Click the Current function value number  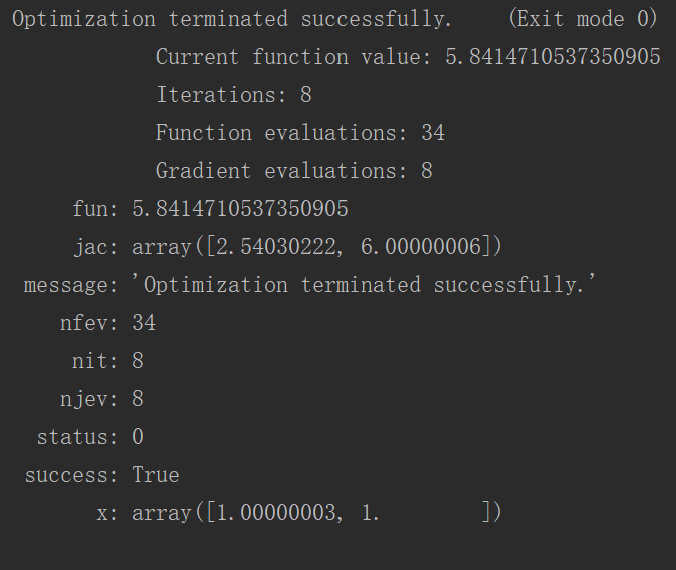click(x=553, y=57)
